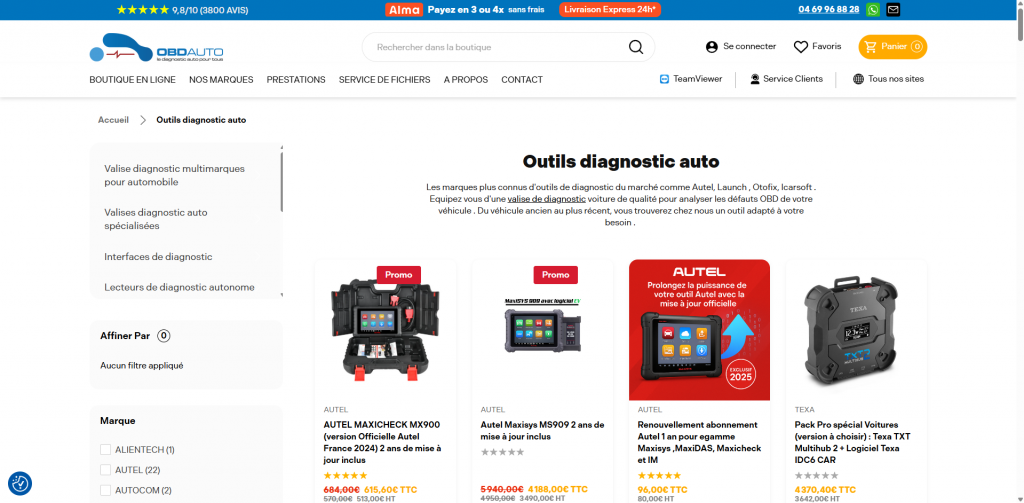
Task: Open Tous nos sites globe icon
Action: [x=858, y=79]
